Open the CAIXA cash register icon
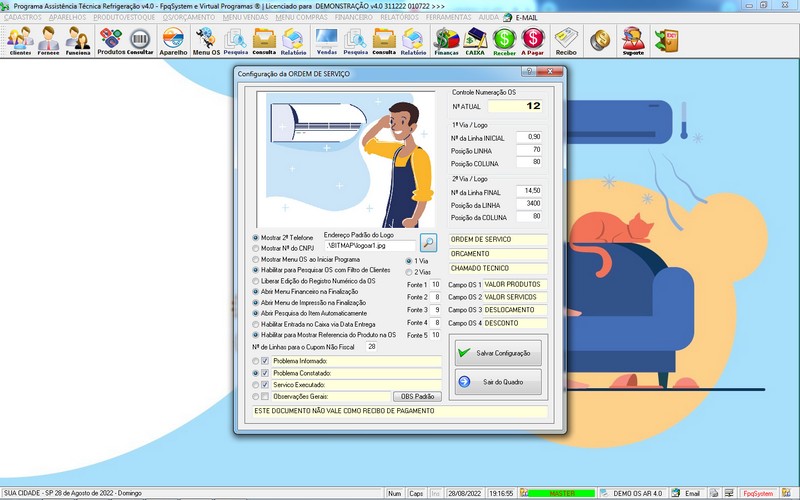 (x=475, y=40)
